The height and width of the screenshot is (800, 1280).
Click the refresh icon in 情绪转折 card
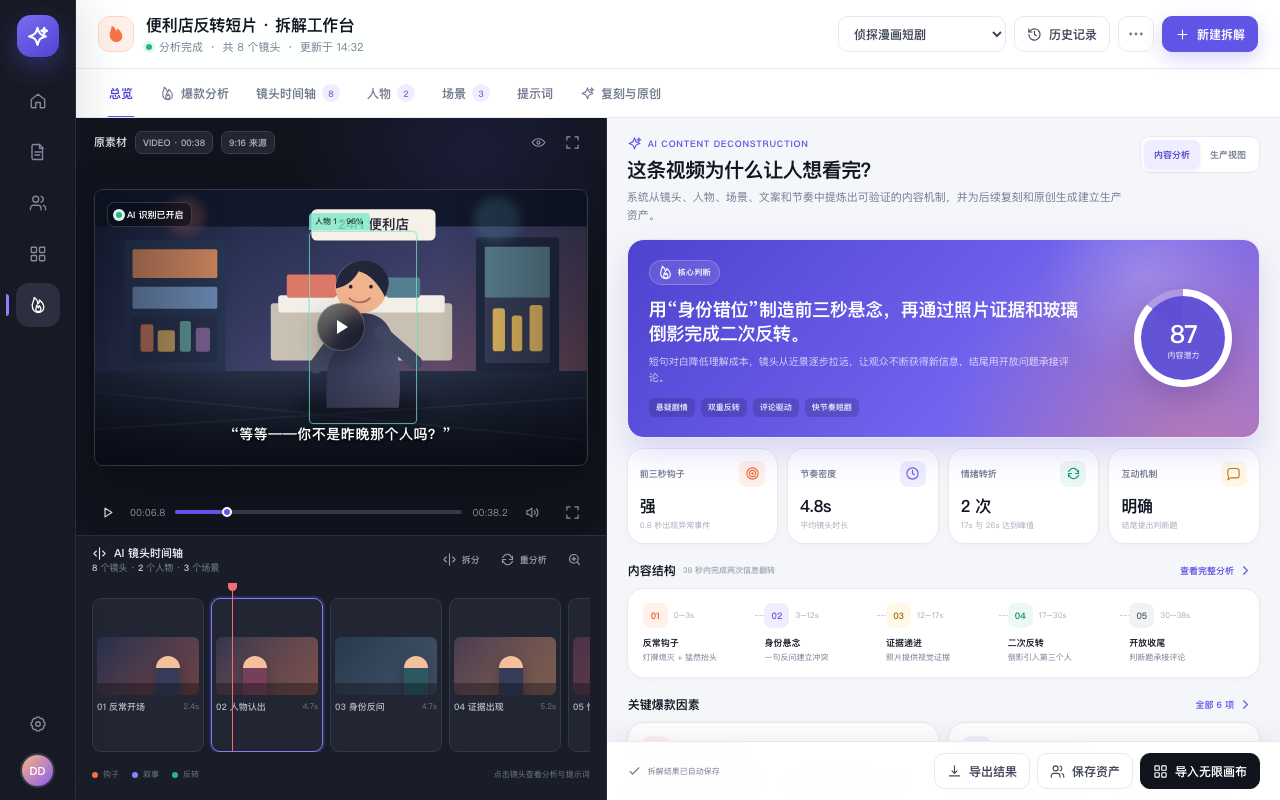(x=1073, y=474)
